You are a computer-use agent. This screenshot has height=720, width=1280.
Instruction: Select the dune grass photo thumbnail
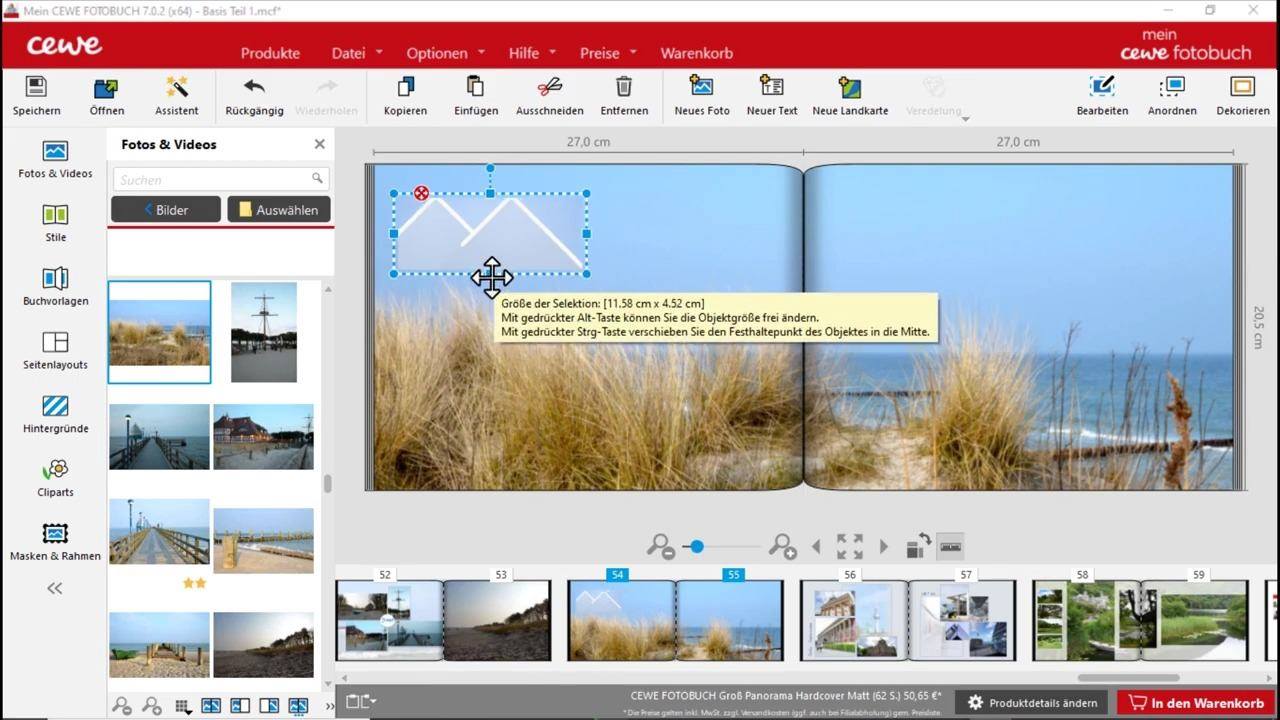160,332
